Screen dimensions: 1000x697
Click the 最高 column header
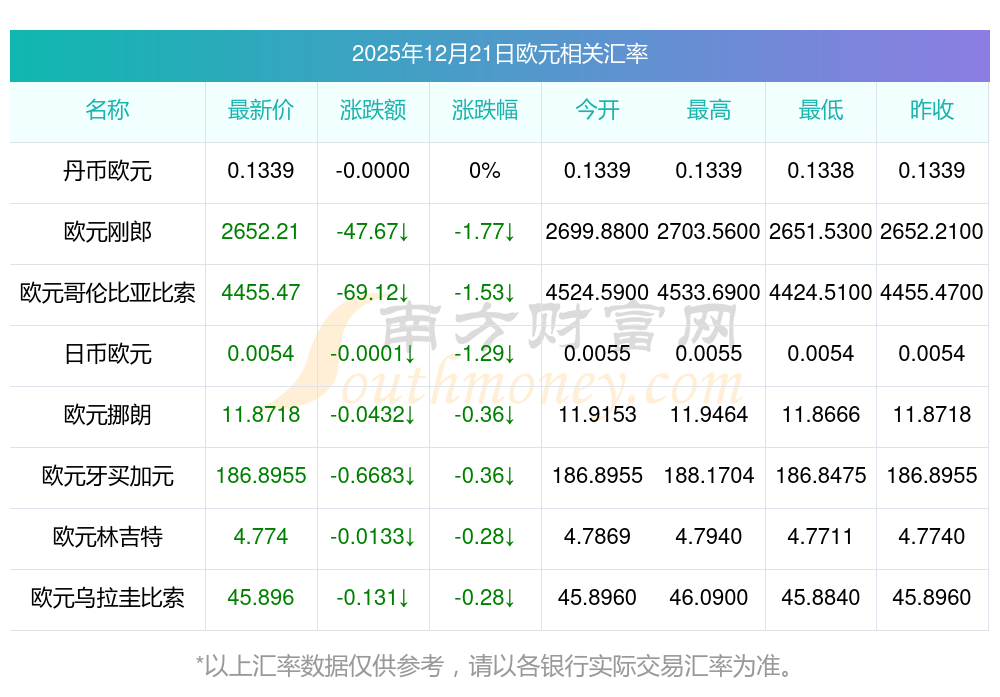click(708, 110)
